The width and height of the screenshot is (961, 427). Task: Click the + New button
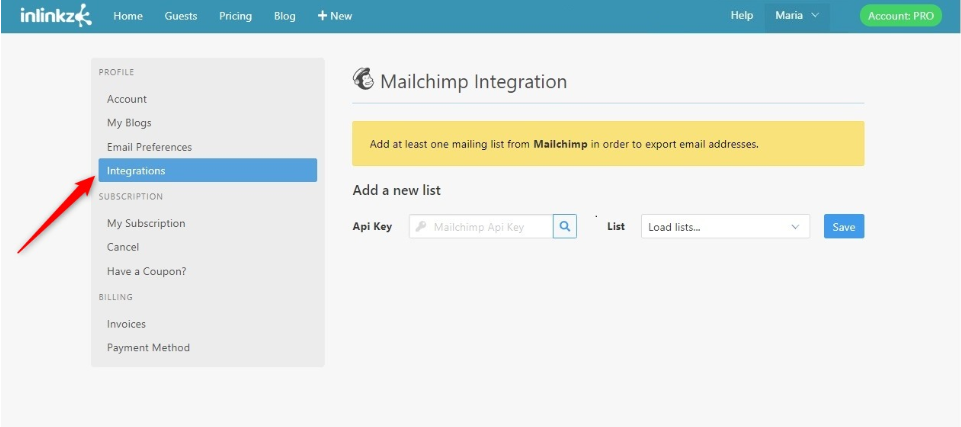point(335,16)
